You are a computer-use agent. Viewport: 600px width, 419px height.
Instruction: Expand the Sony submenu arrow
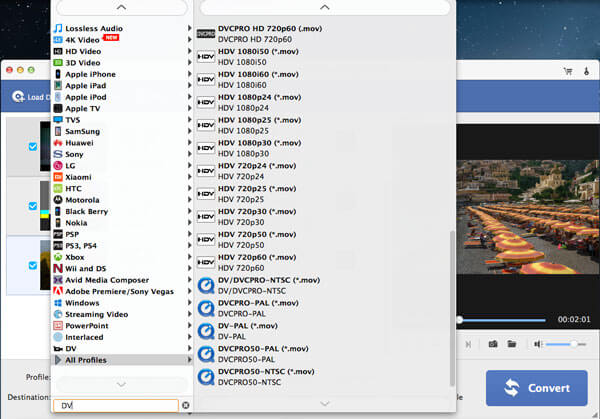[189, 154]
